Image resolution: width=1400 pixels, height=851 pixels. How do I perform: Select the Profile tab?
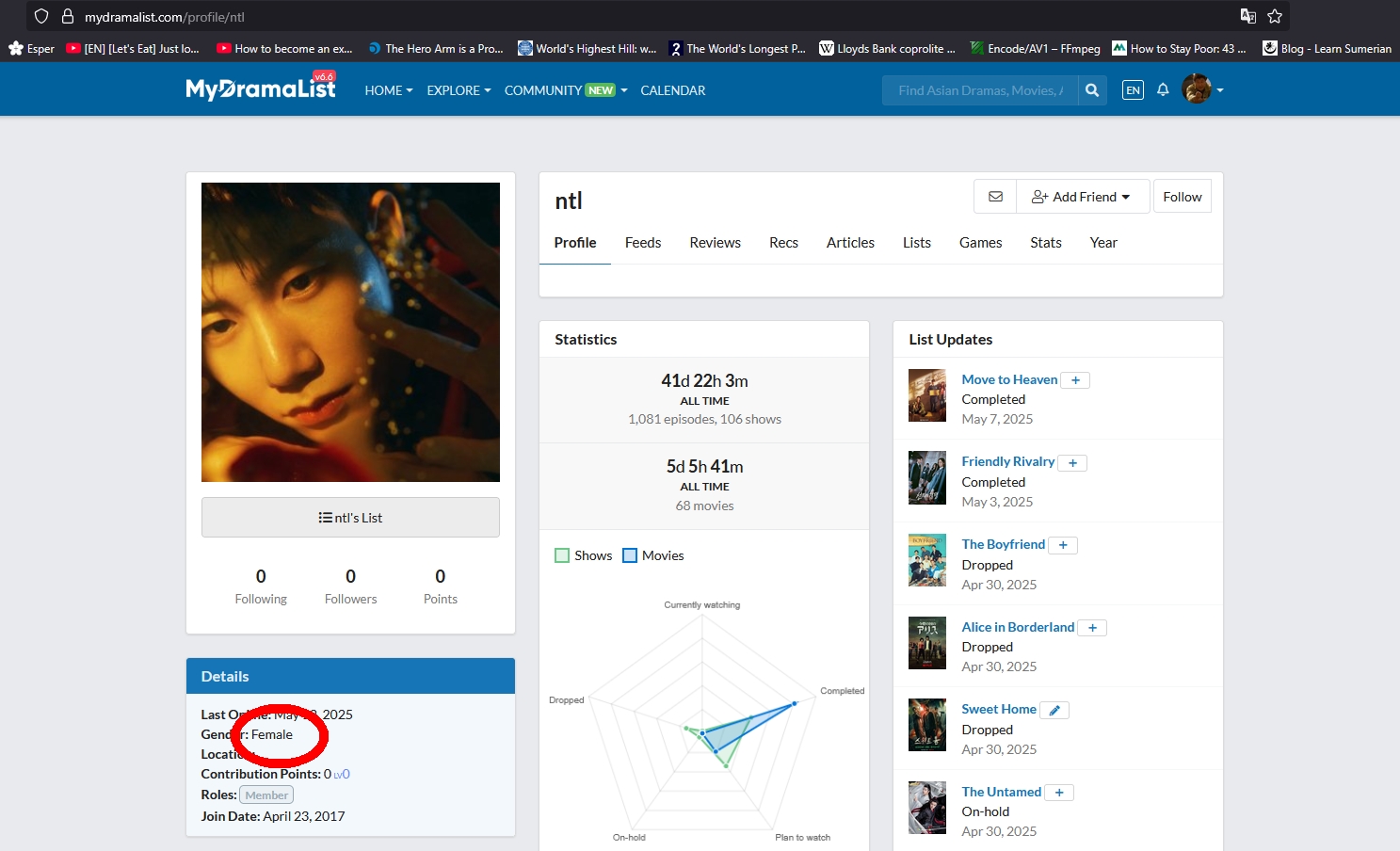pyautogui.click(x=575, y=243)
